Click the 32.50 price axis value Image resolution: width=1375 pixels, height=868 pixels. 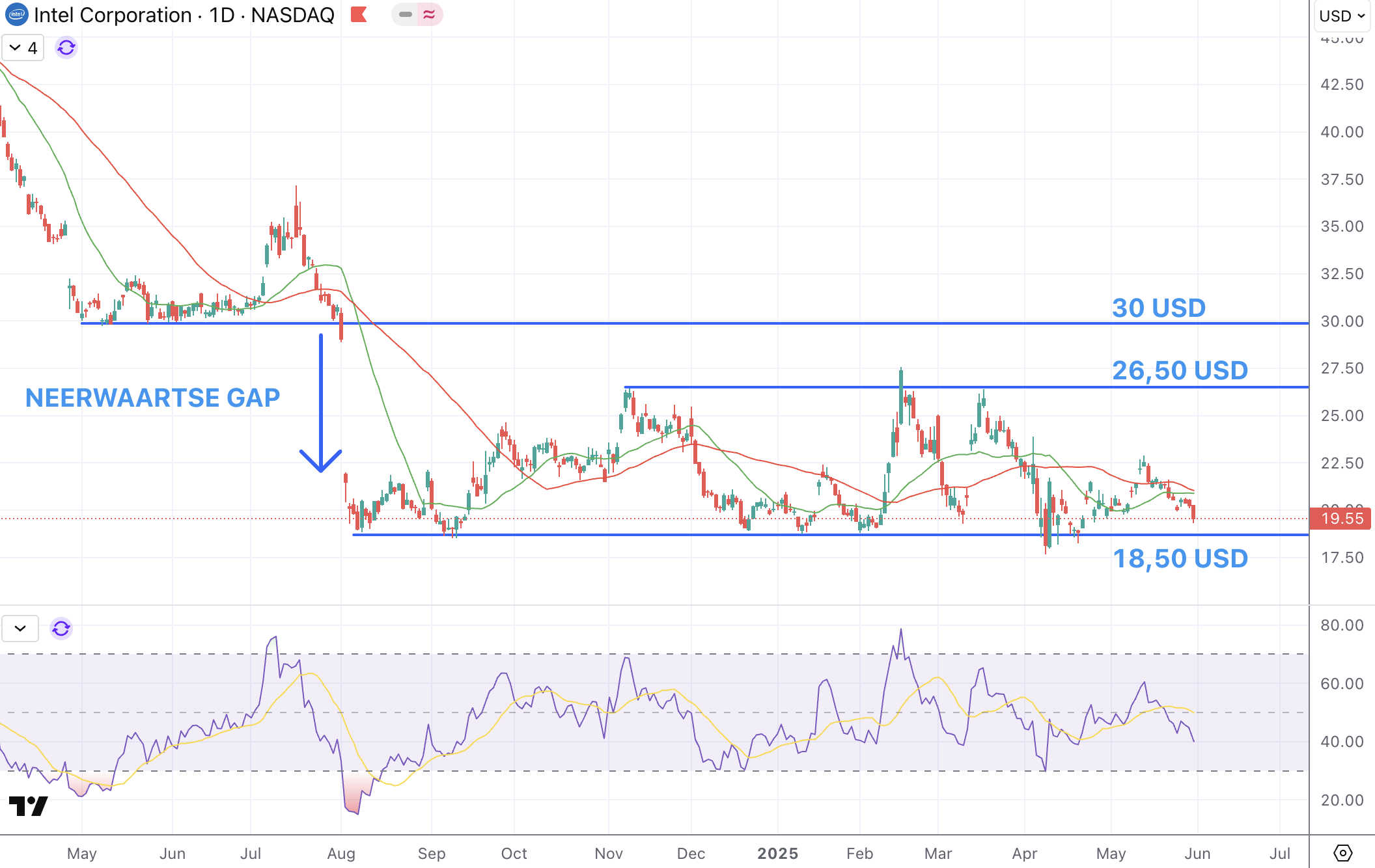pos(1342,274)
